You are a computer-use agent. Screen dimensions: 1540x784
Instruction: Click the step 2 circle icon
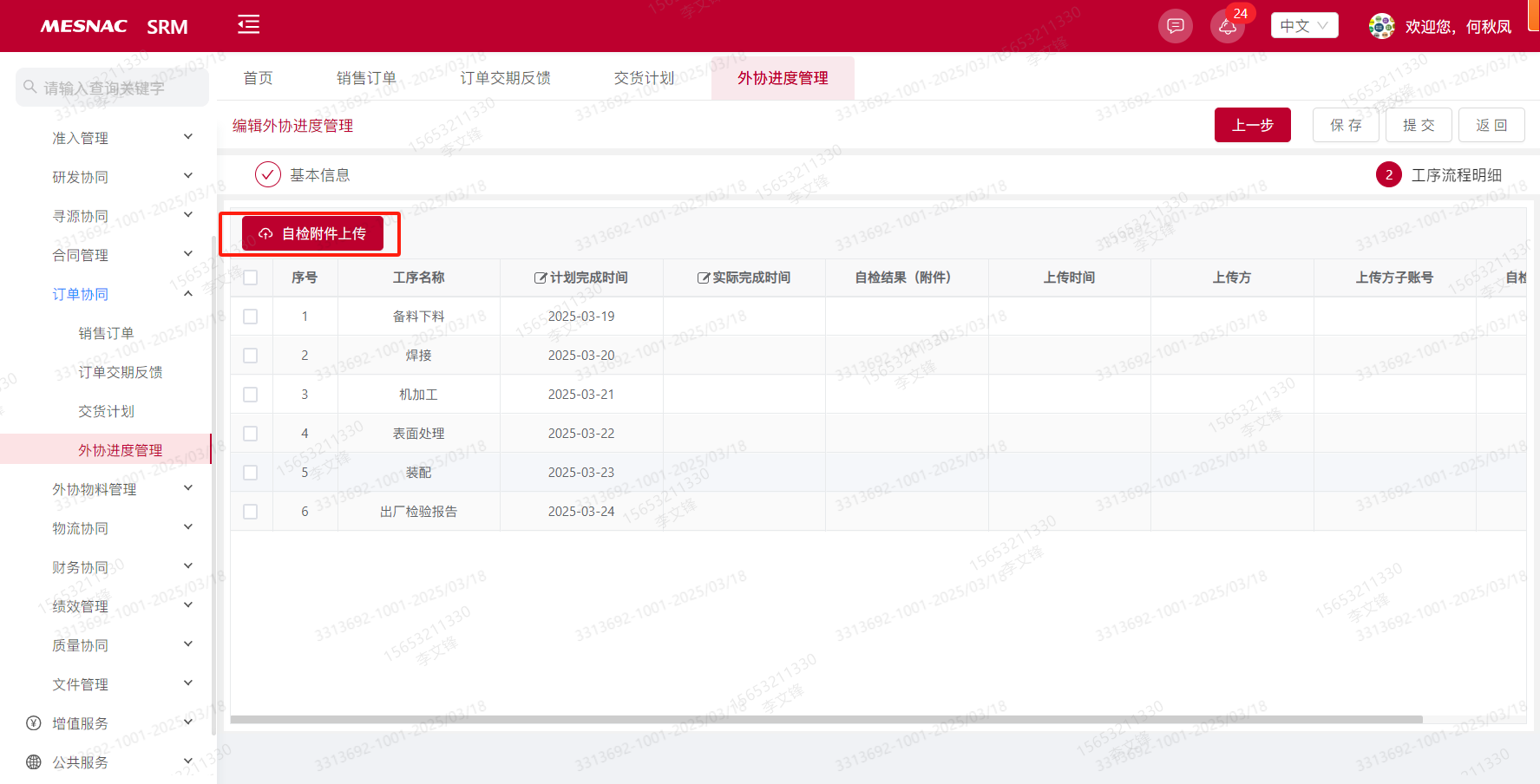point(1389,174)
